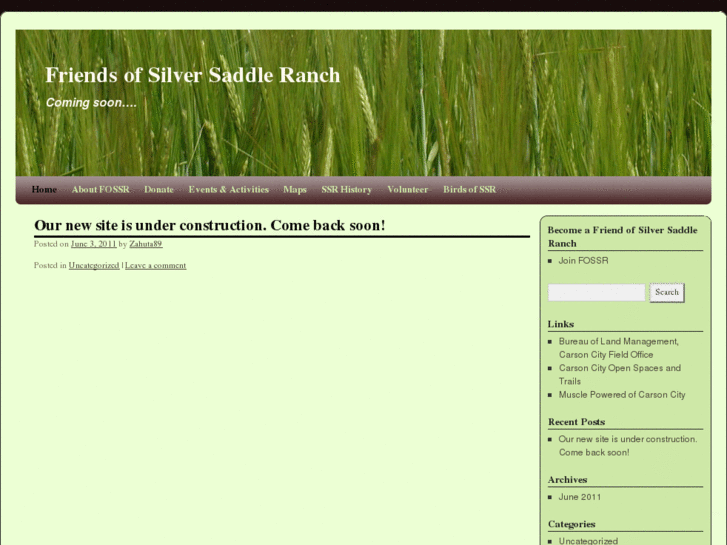Screen dimensions: 727x545
Task: Click the grain field header banner image
Action: [364, 103]
